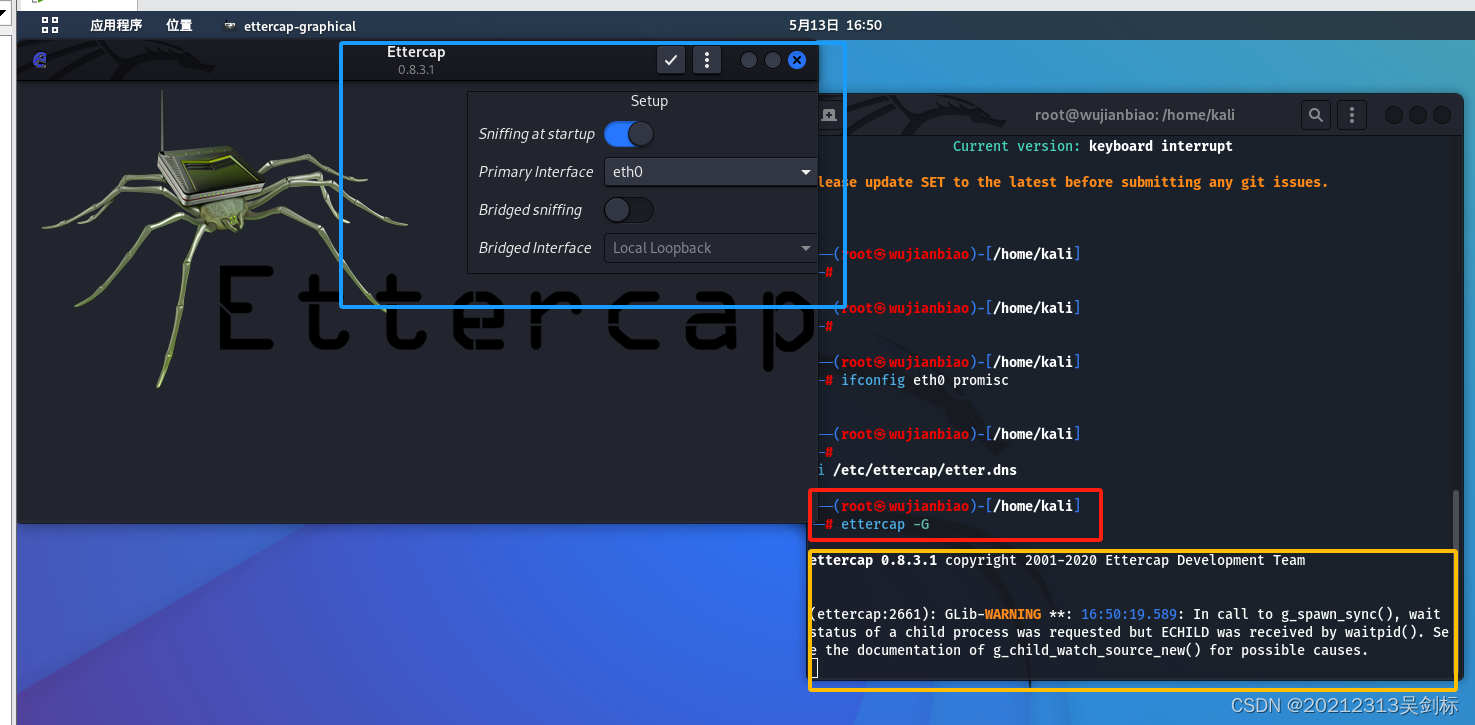Close the Ettercap window
This screenshot has height=725, width=1475.
pyautogui.click(x=797, y=60)
